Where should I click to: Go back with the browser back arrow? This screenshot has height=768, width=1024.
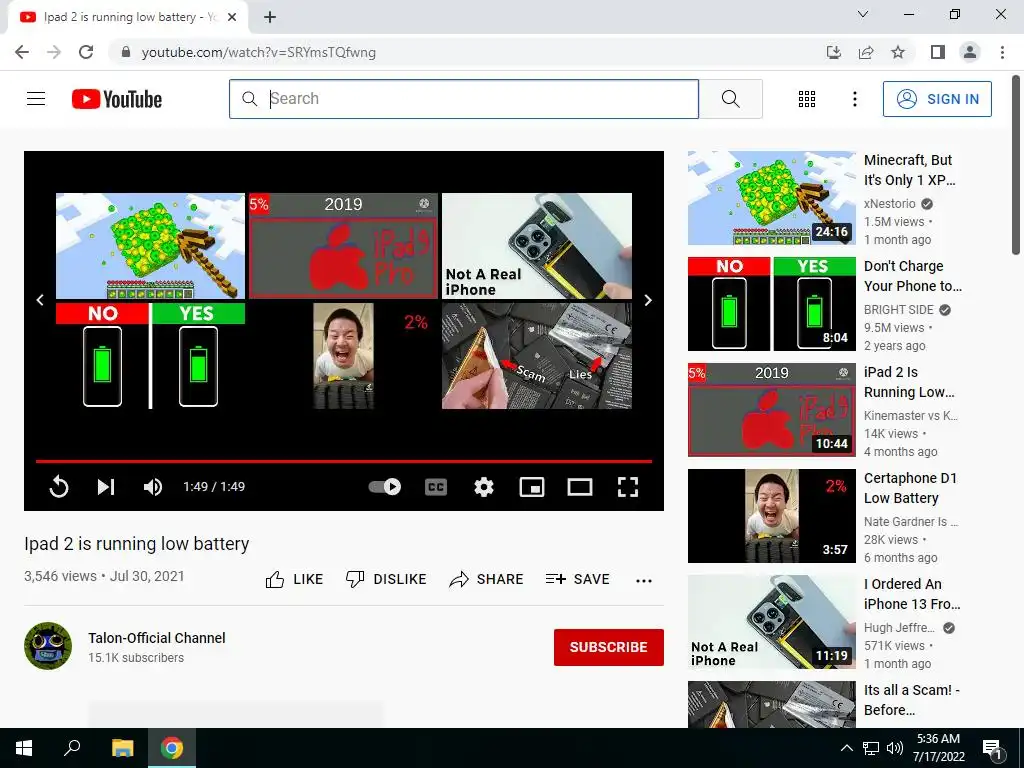(x=22, y=52)
